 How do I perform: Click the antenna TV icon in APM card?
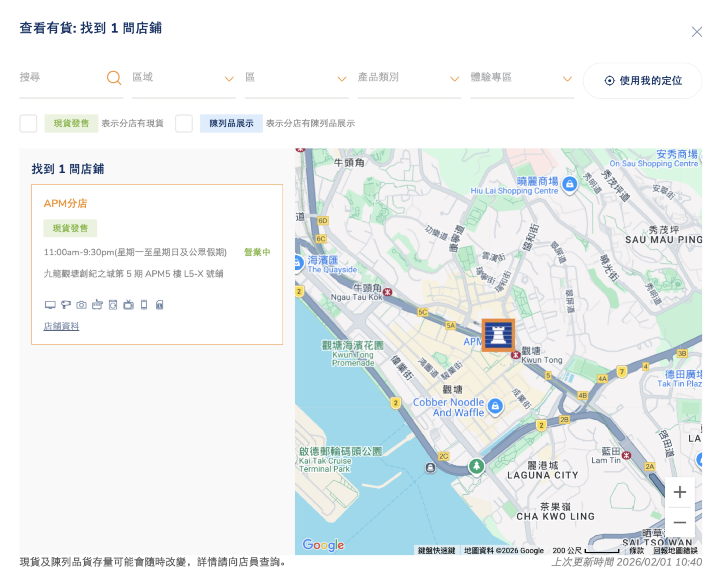click(129, 304)
